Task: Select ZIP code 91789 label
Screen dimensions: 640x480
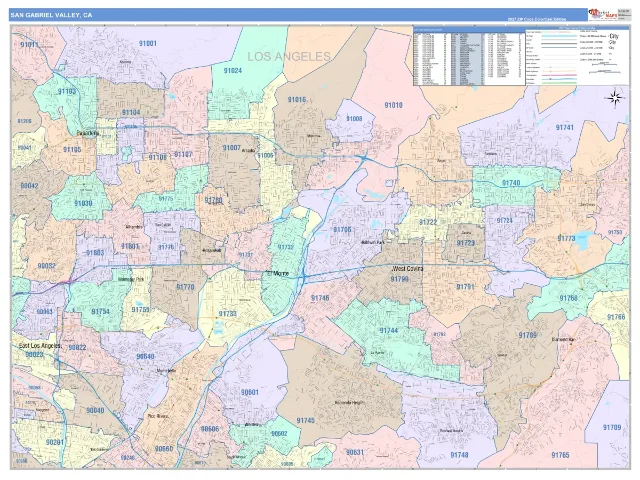Action: (527, 335)
